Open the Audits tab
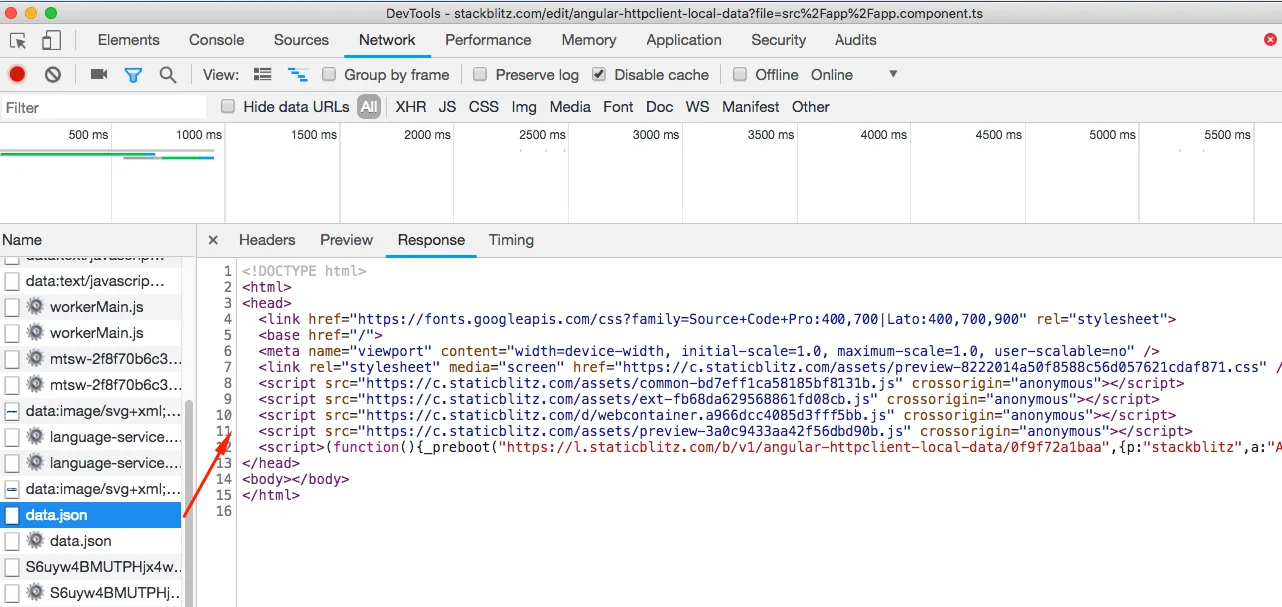Screen dimensions: 1282x607 click(856, 40)
